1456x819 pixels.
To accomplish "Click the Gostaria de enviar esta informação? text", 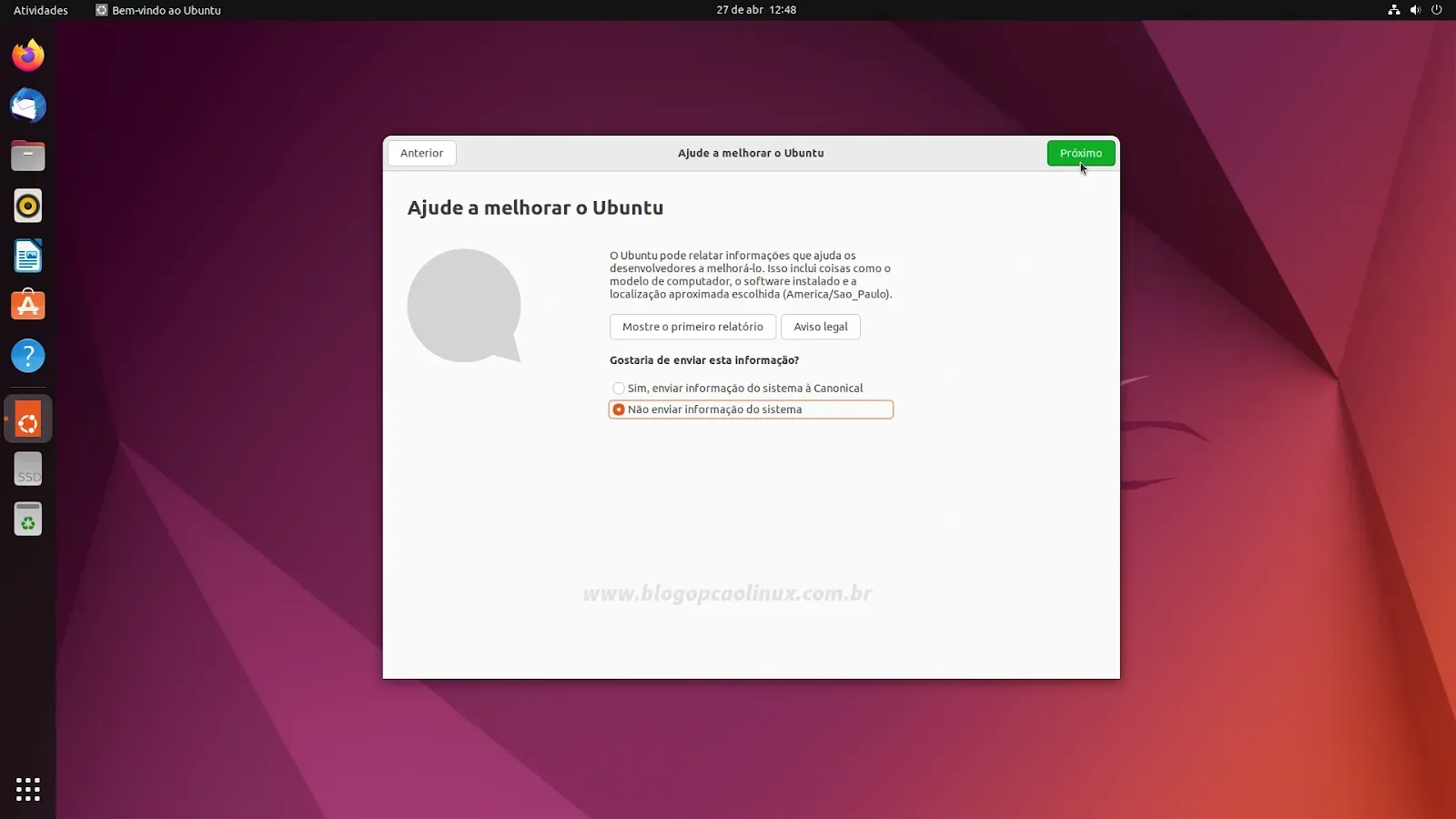I will coord(704,360).
